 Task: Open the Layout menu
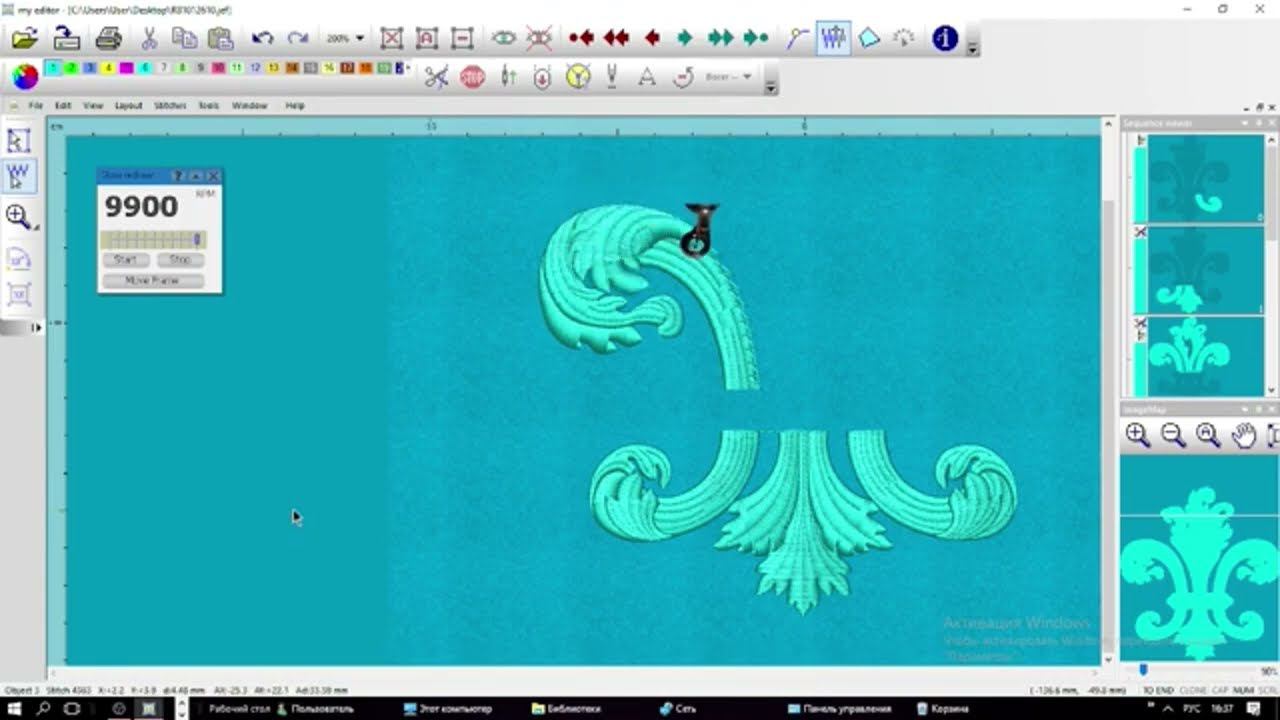pyautogui.click(x=128, y=106)
